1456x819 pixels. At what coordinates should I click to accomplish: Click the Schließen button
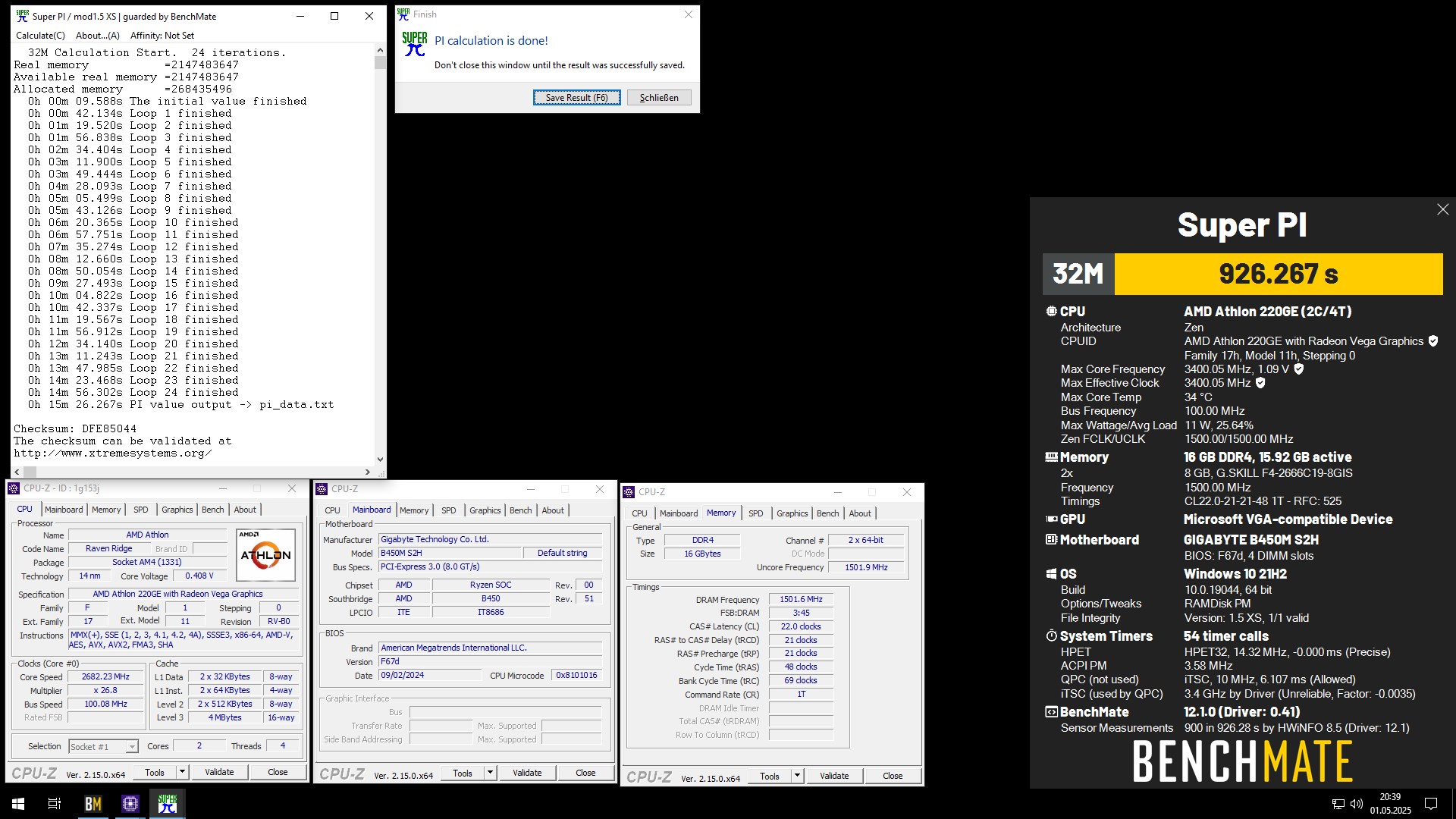tap(659, 97)
